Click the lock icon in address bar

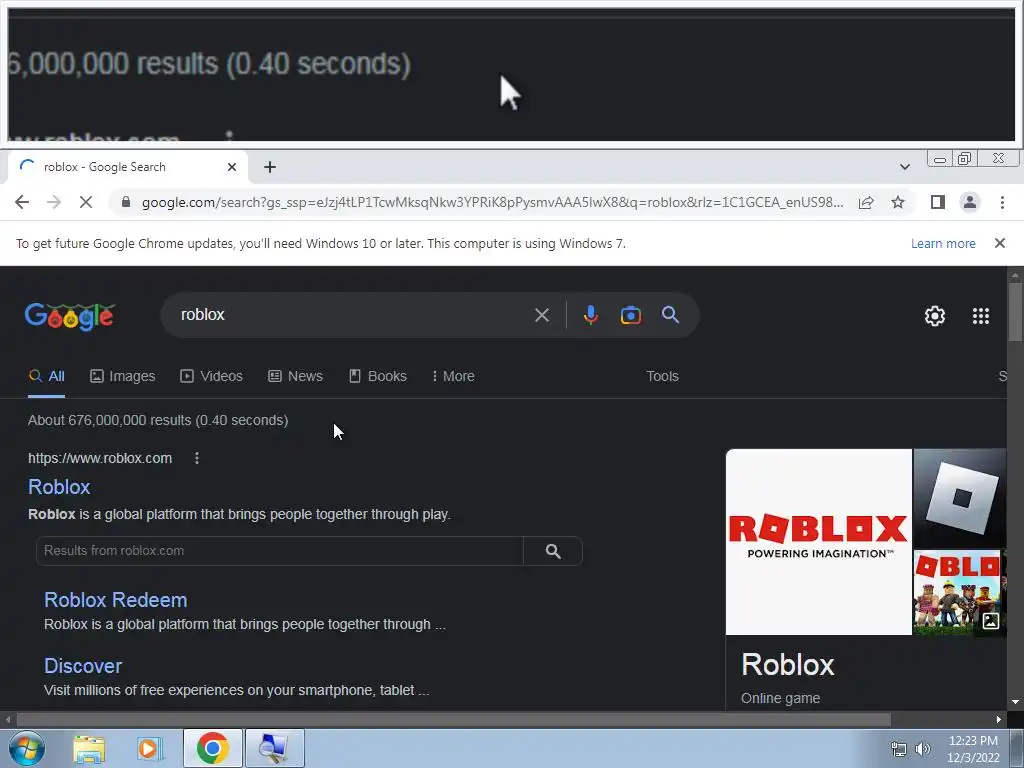126,202
